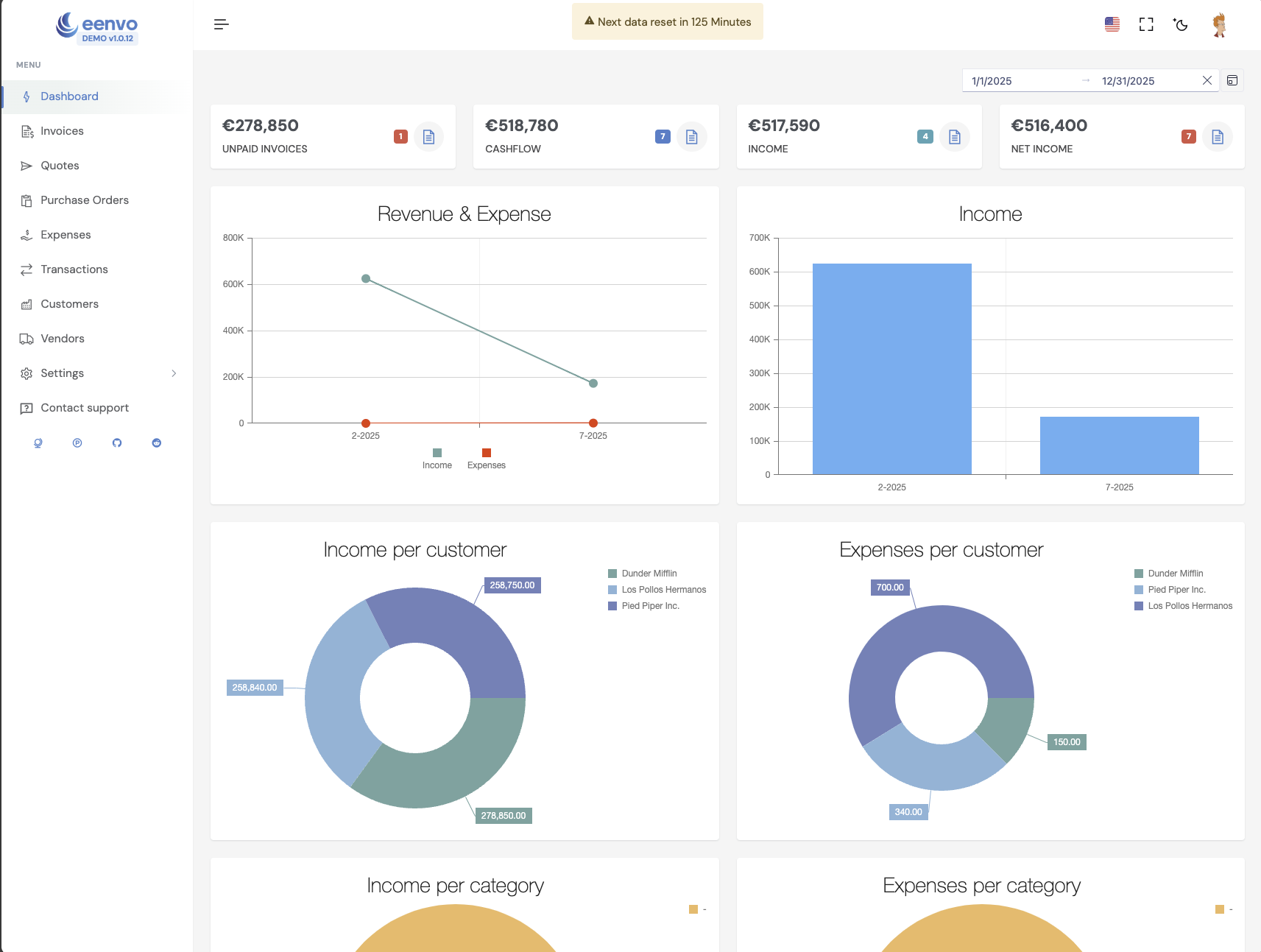Toggle Dunder Mifflin in Expenses per customer legend
This screenshot has height=952, width=1261.
tap(1169, 574)
